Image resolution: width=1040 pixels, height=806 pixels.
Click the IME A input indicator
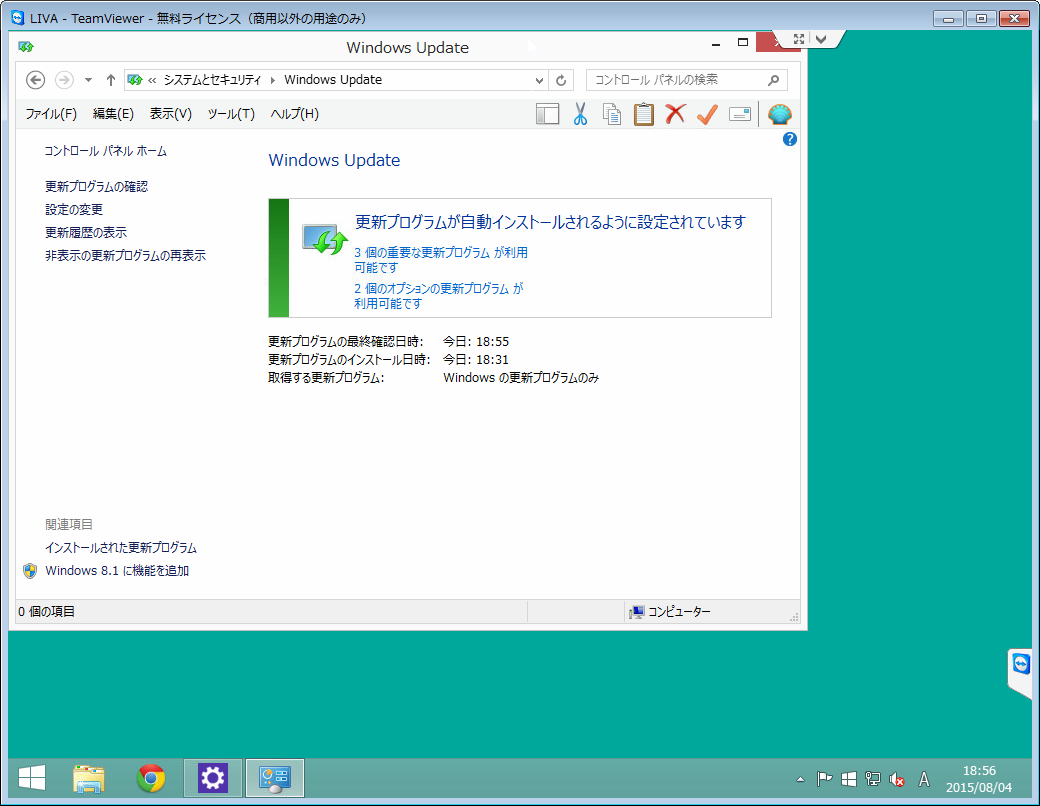coord(923,779)
